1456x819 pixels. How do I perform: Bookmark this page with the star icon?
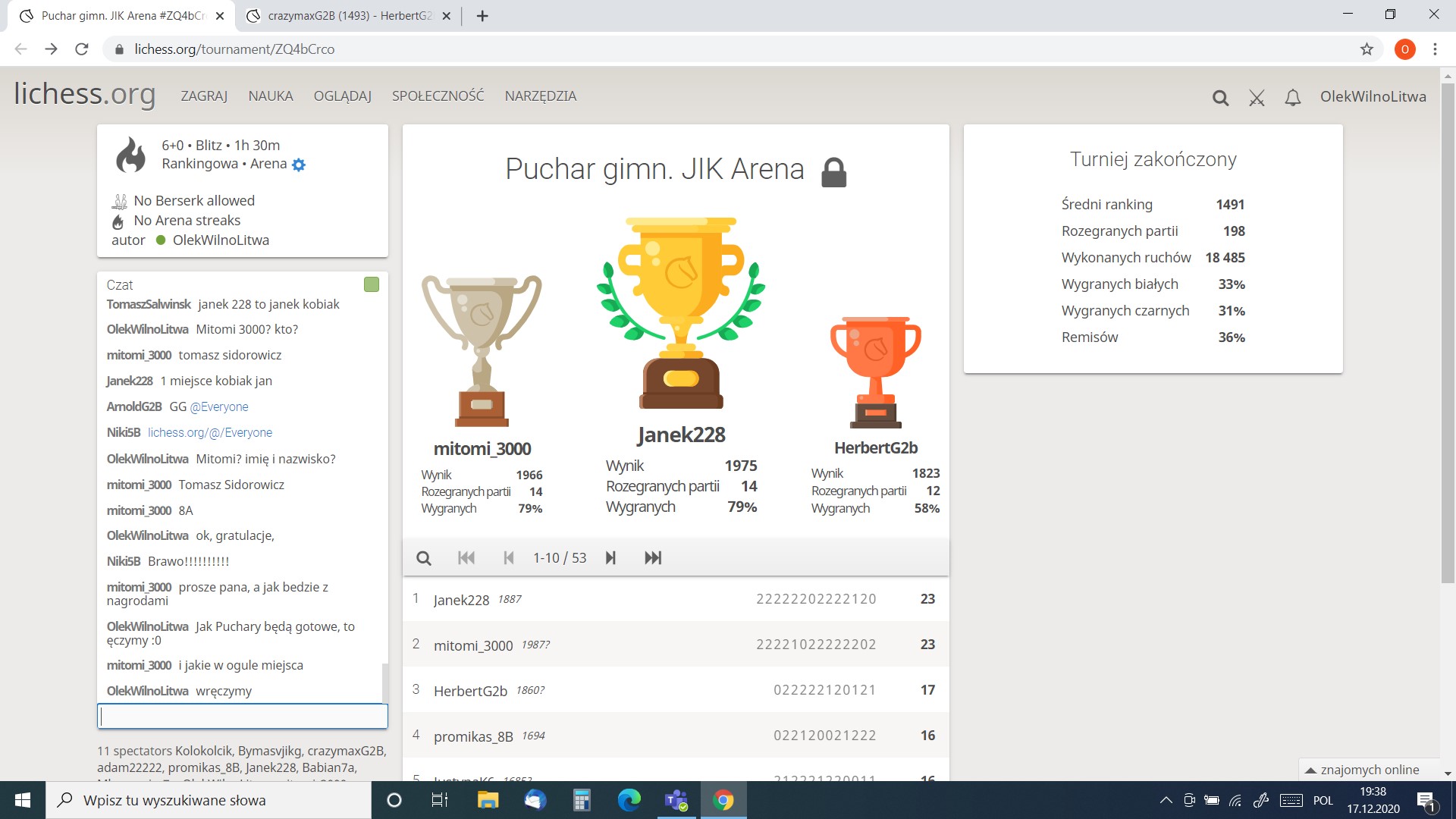pyautogui.click(x=1367, y=49)
